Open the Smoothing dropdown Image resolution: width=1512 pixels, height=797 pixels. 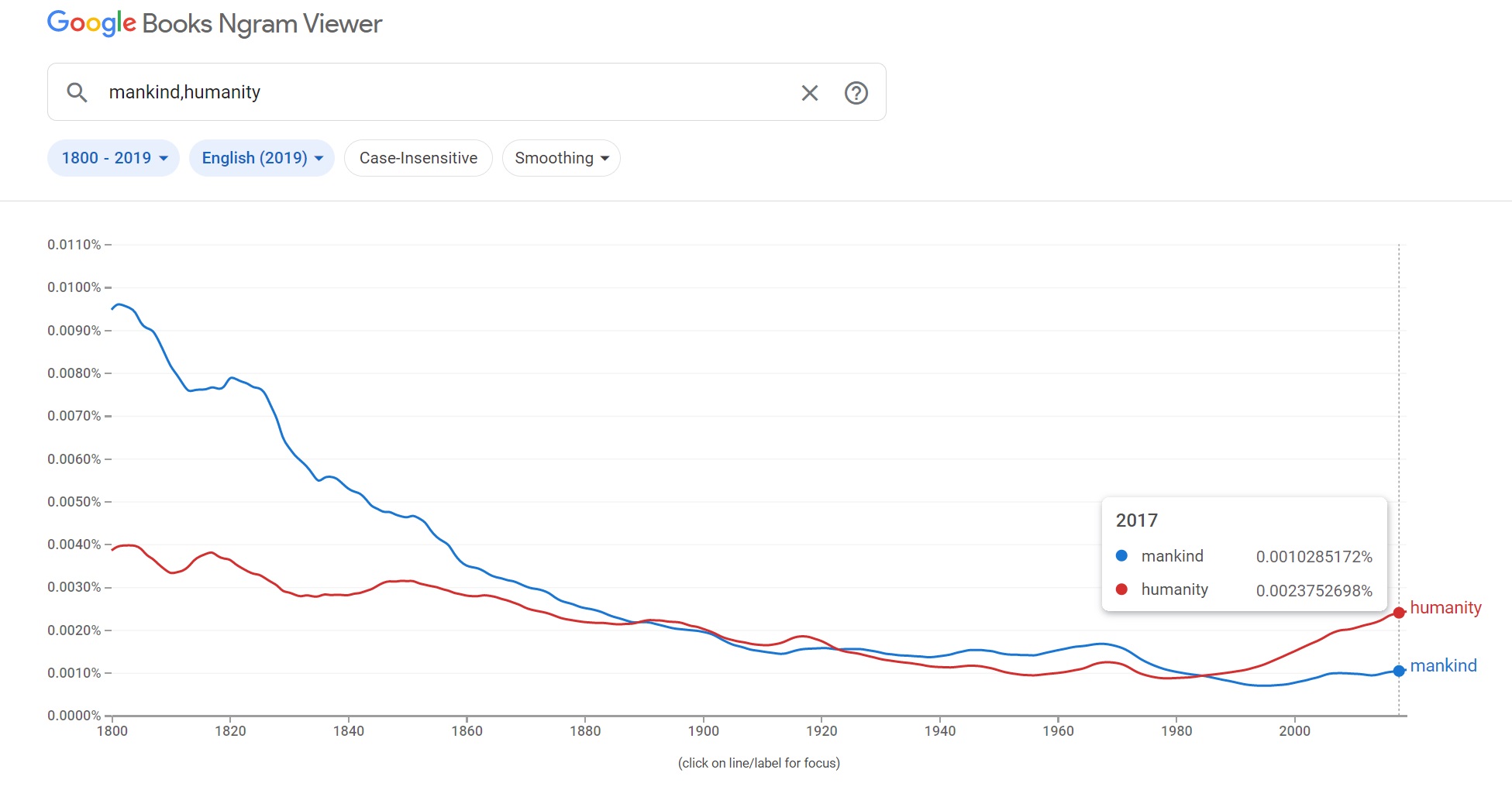(561, 158)
